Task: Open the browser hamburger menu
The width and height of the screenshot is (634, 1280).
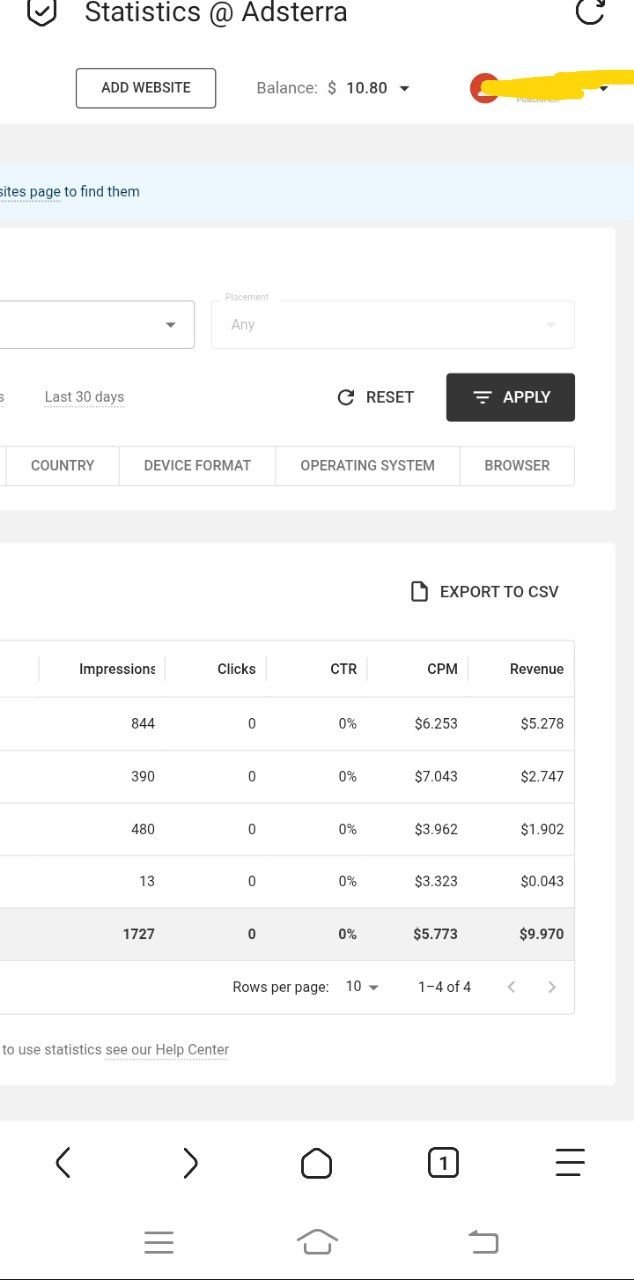Action: (x=569, y=1162)
